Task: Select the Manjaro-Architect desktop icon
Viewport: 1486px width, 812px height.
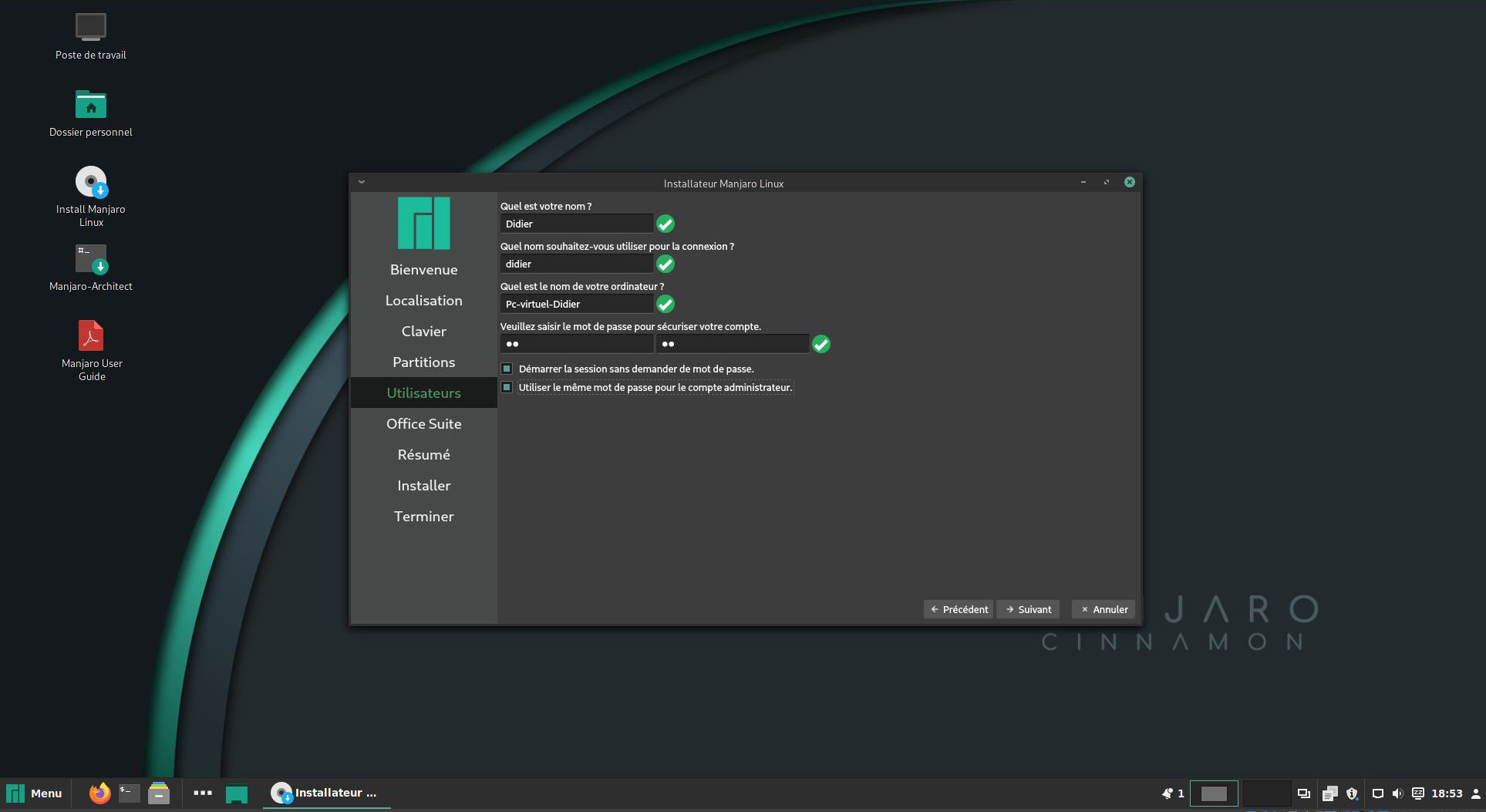Action: click(91, 259)
